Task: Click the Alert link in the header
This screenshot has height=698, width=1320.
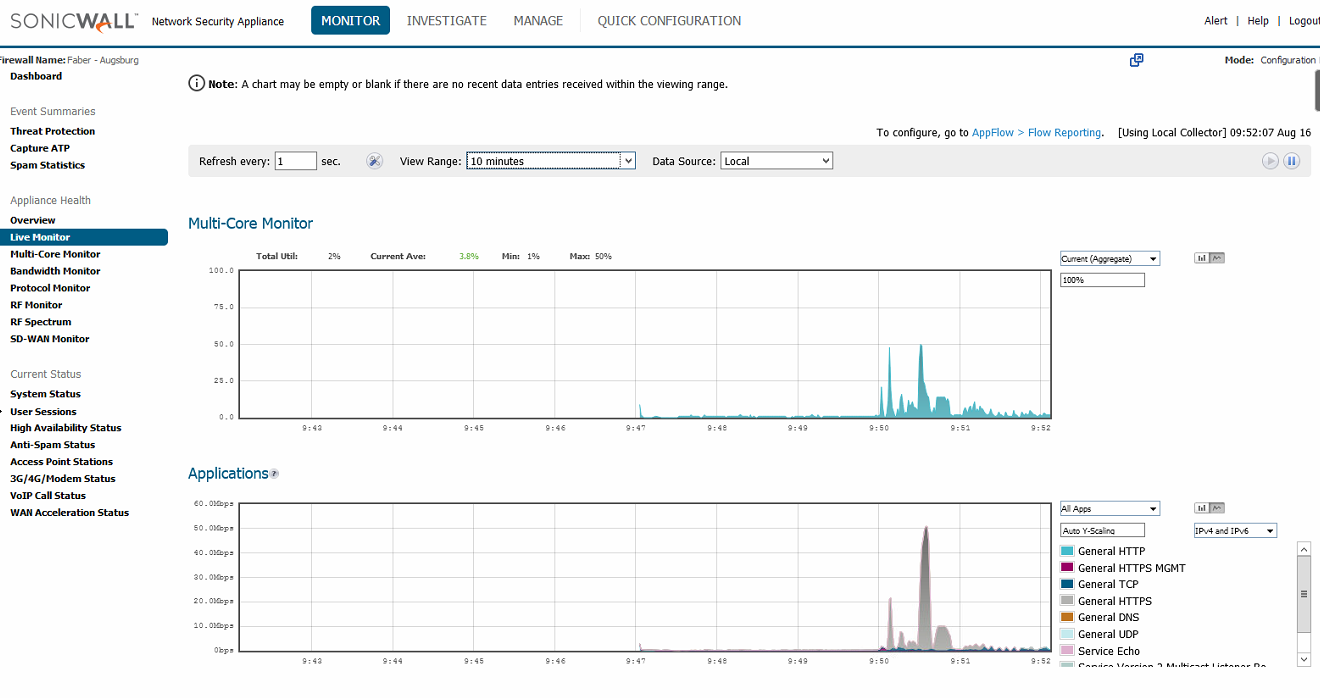Action: tap(1216, 21)
